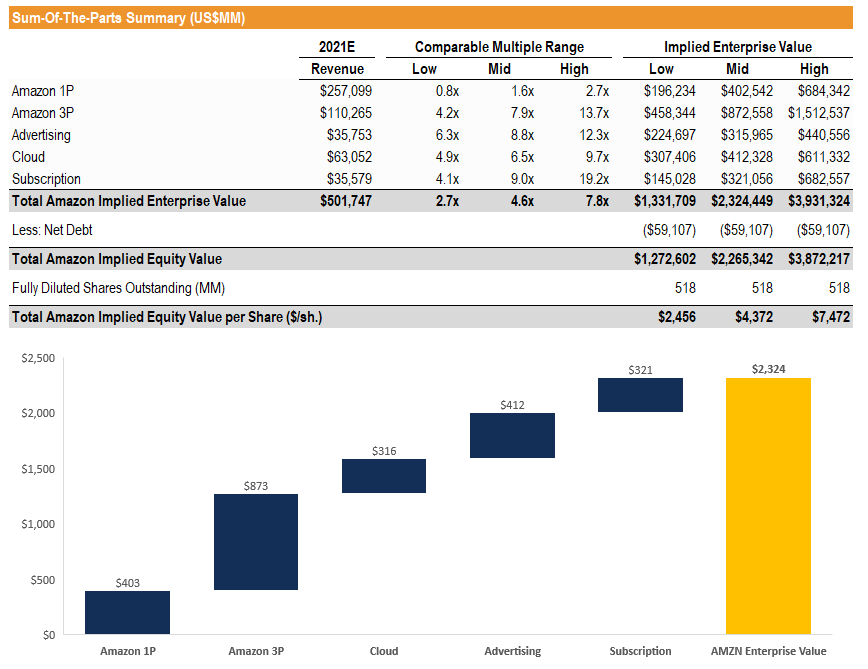The height and width of the screenshot is (669, 868).
Task: Click the Implied Enterprise Value header
Action: pyautogui.click(x=738, y=47)
